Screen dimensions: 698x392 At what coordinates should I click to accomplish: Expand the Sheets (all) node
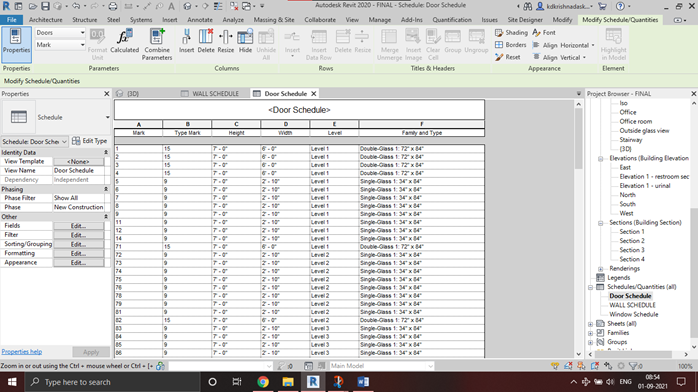(591, 324)
